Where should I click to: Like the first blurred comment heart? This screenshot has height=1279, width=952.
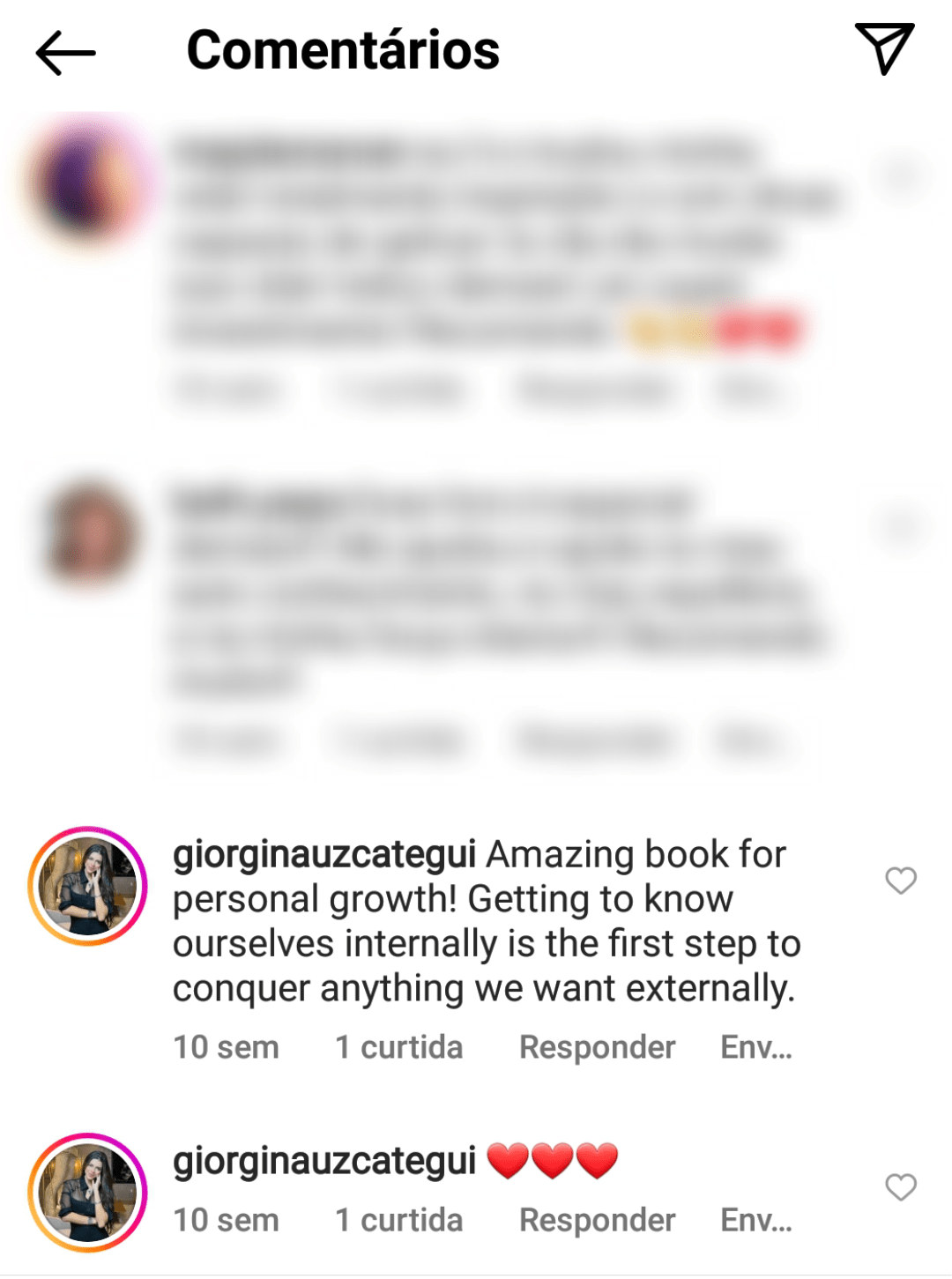coord(901,175)
